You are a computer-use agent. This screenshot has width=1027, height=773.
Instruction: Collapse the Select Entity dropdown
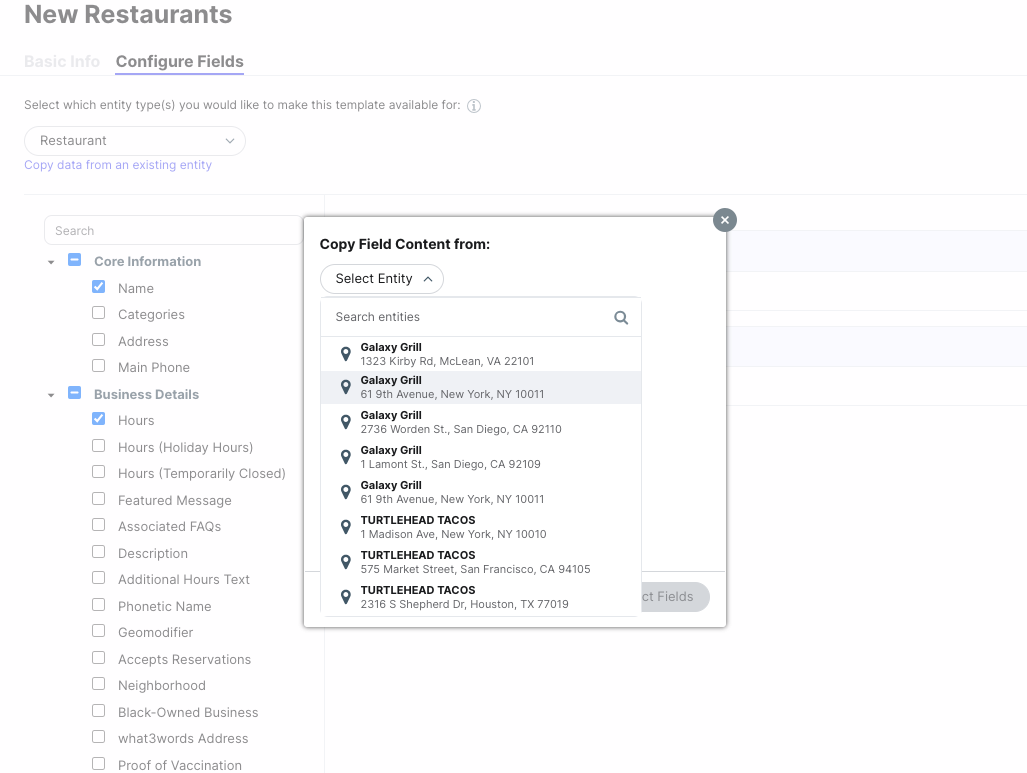point(382,279)
